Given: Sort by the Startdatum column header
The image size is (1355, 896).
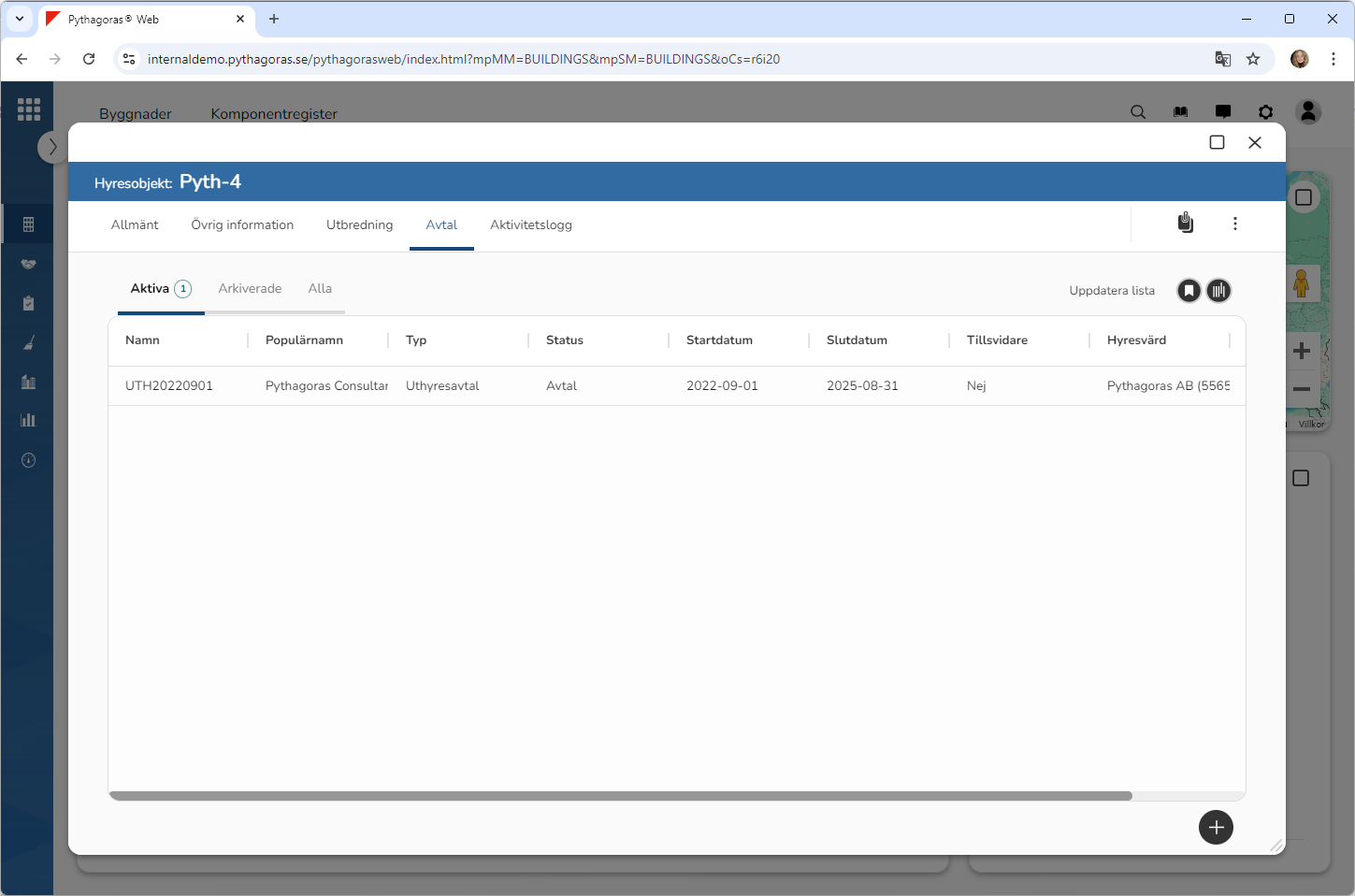Looking at the screenshot, I should point(719,340).
